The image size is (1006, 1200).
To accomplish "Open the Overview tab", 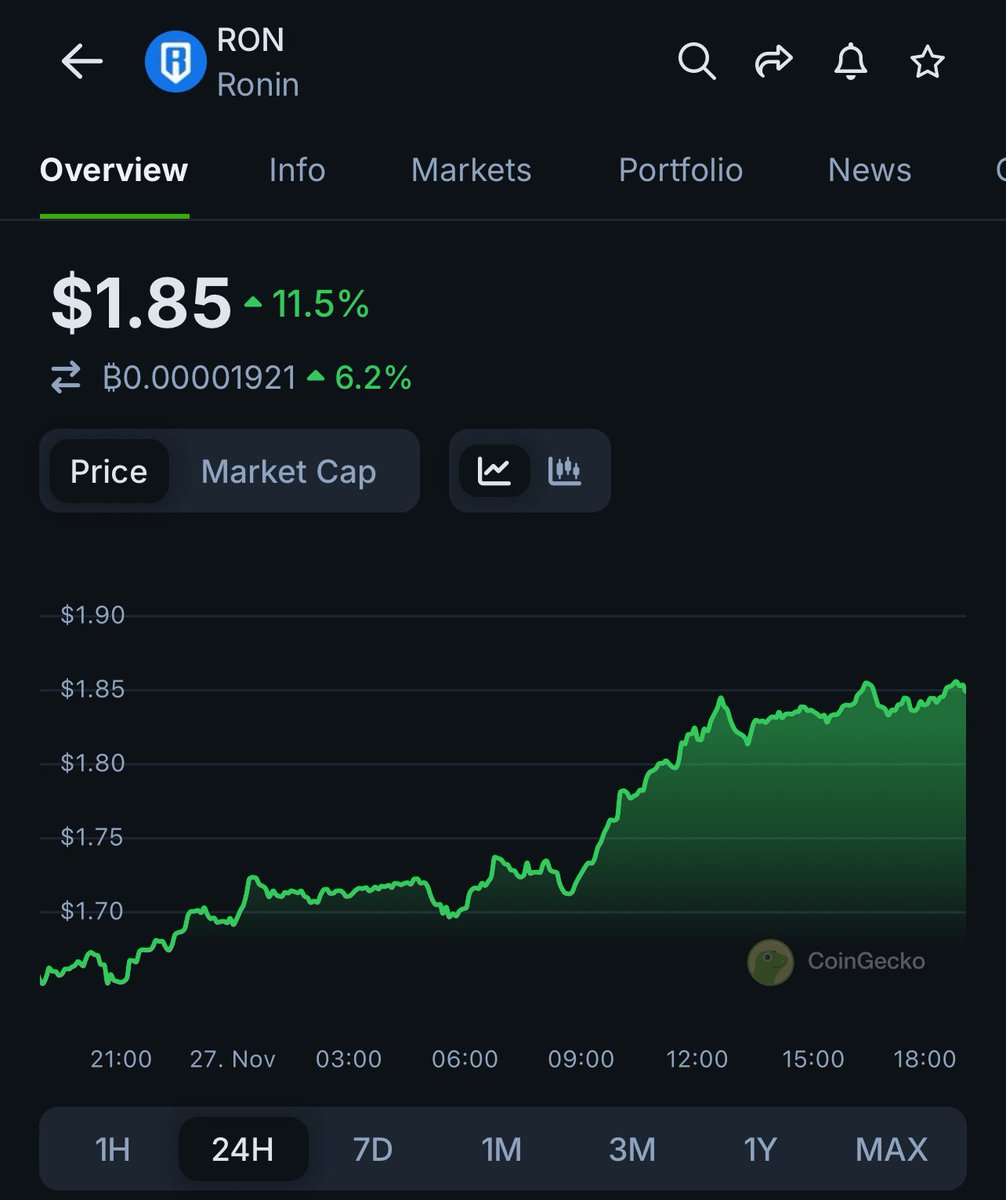I will [x=114, y=170].
